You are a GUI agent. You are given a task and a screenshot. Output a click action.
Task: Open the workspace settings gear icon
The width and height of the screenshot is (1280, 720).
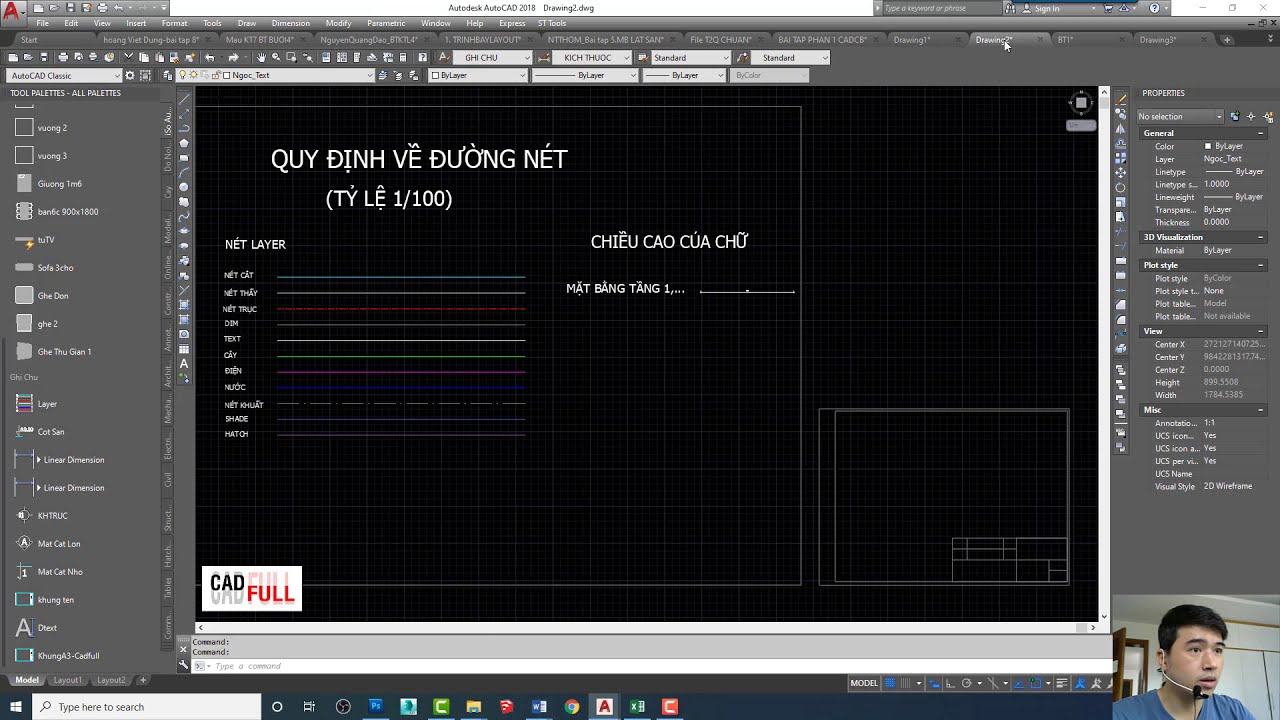(130, 75)
